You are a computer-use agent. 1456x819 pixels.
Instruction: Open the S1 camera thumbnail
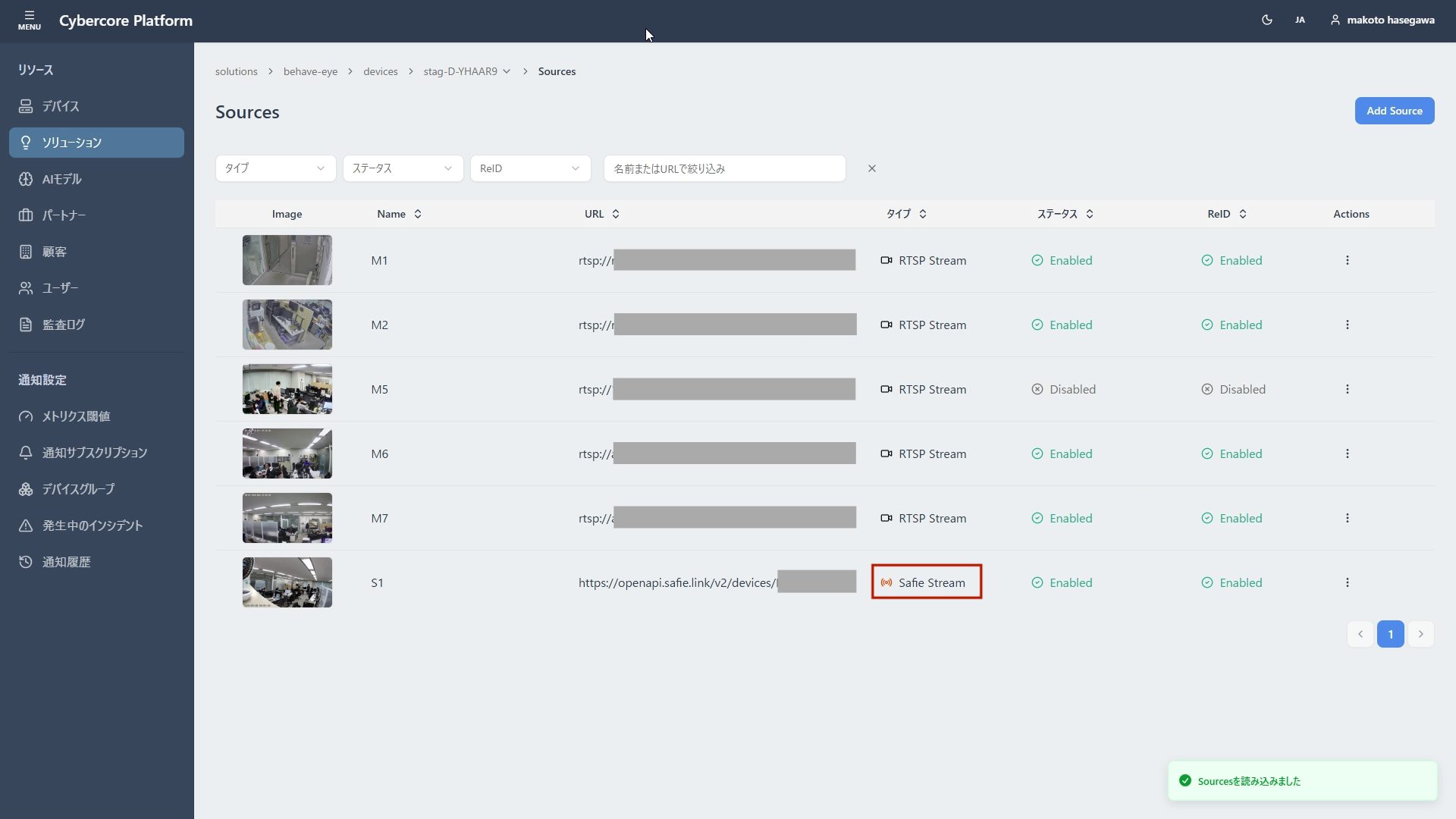click(287, 582)
